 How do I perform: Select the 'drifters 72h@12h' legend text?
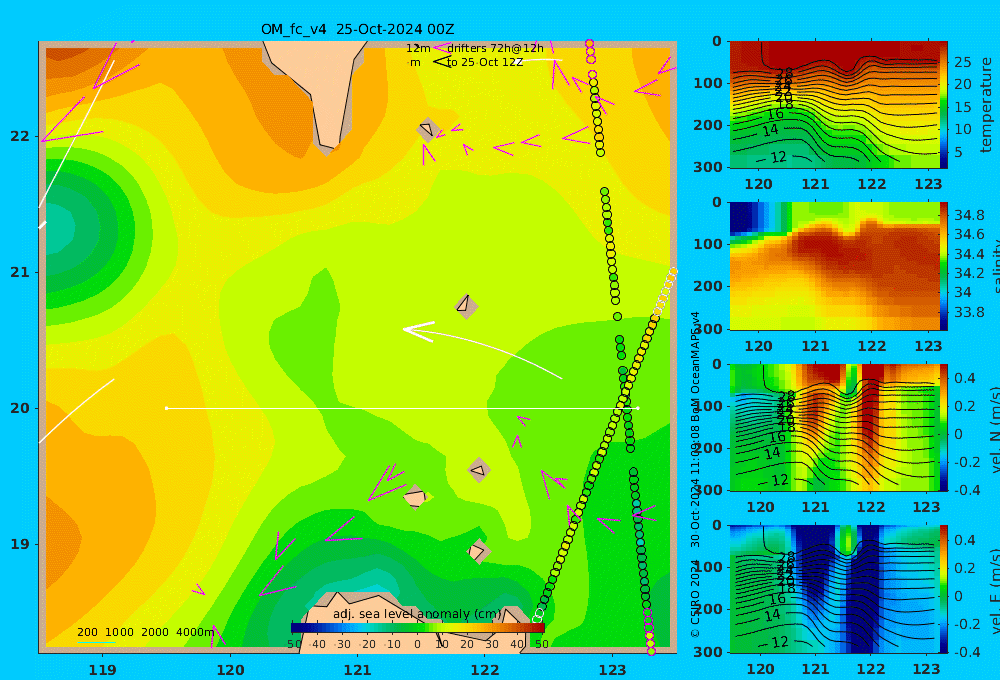pos(495,48)
